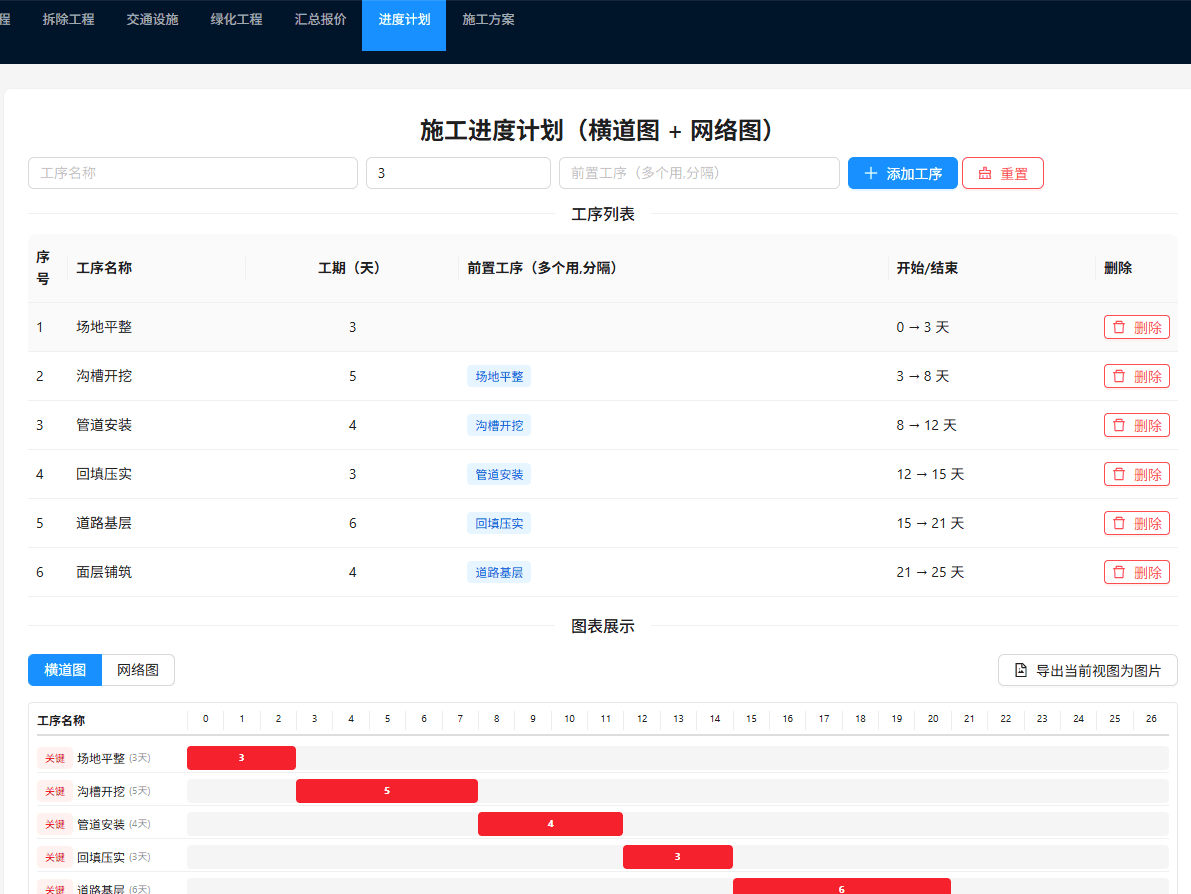Image resolution: width=1191 pixels, height=894 pixels.
Task: Click the reset icon in 重置 button
Action: (x=984, y=173)
